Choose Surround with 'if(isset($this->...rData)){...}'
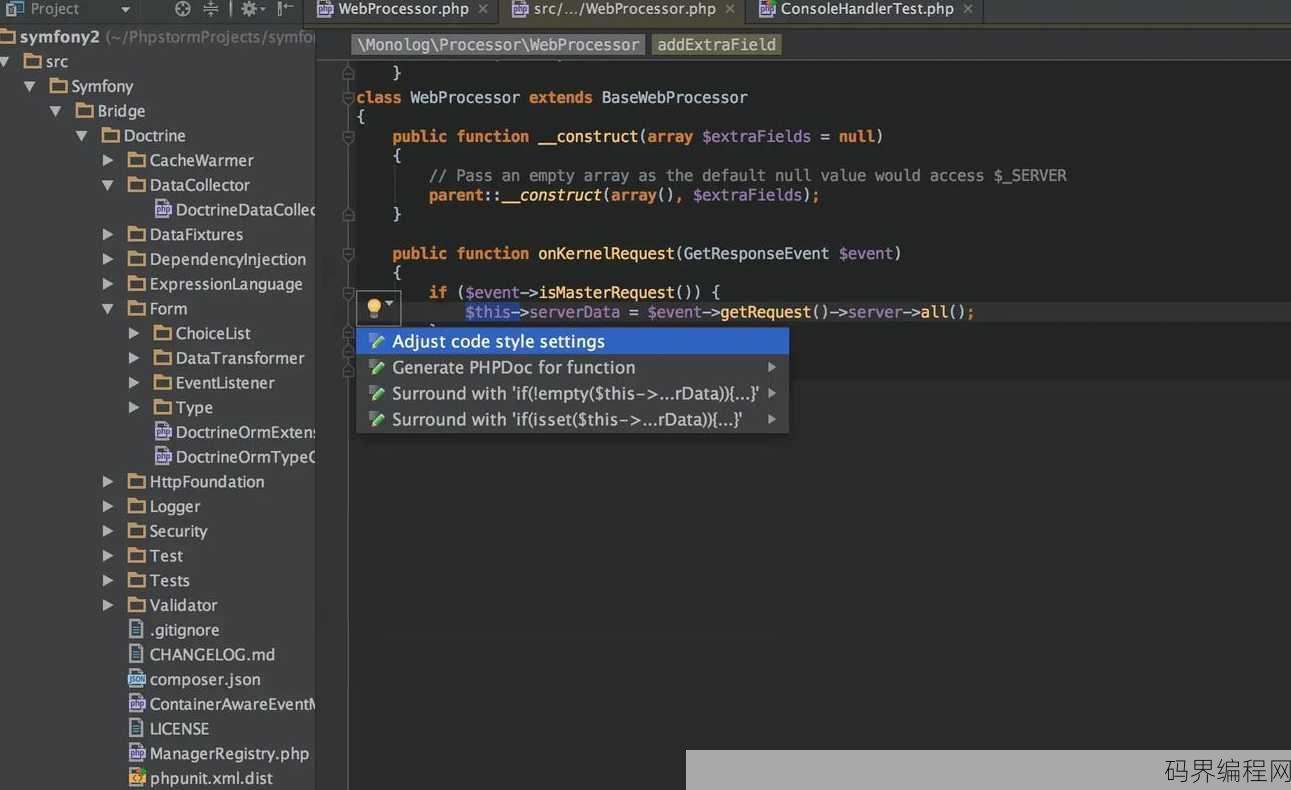The height and width of the screenshot is (790, 1291). pyautogui.click(x=572, y=419)
